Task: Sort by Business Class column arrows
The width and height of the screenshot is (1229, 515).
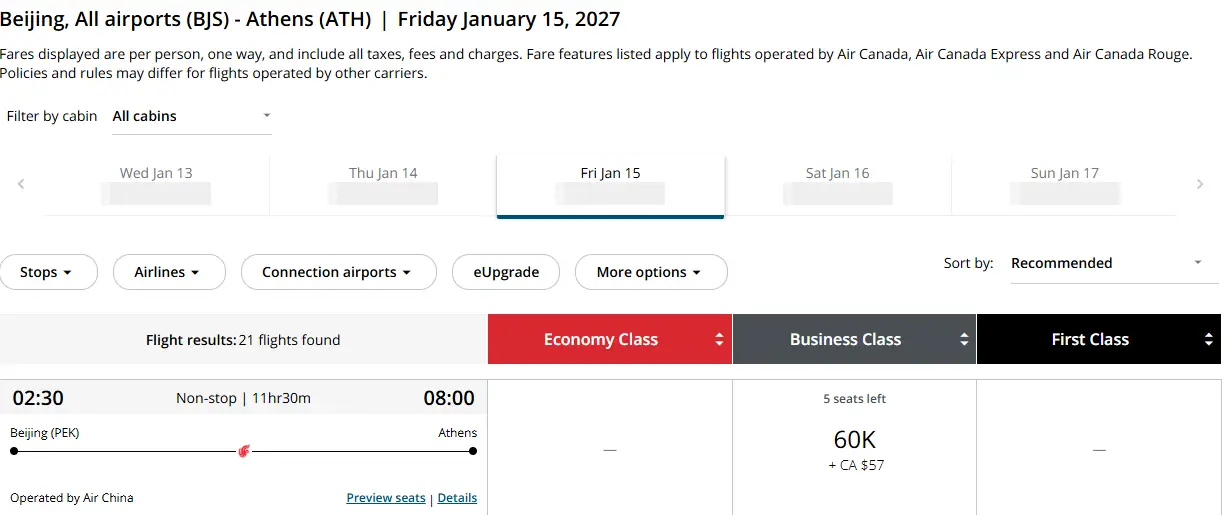Action: click(963, 340)
